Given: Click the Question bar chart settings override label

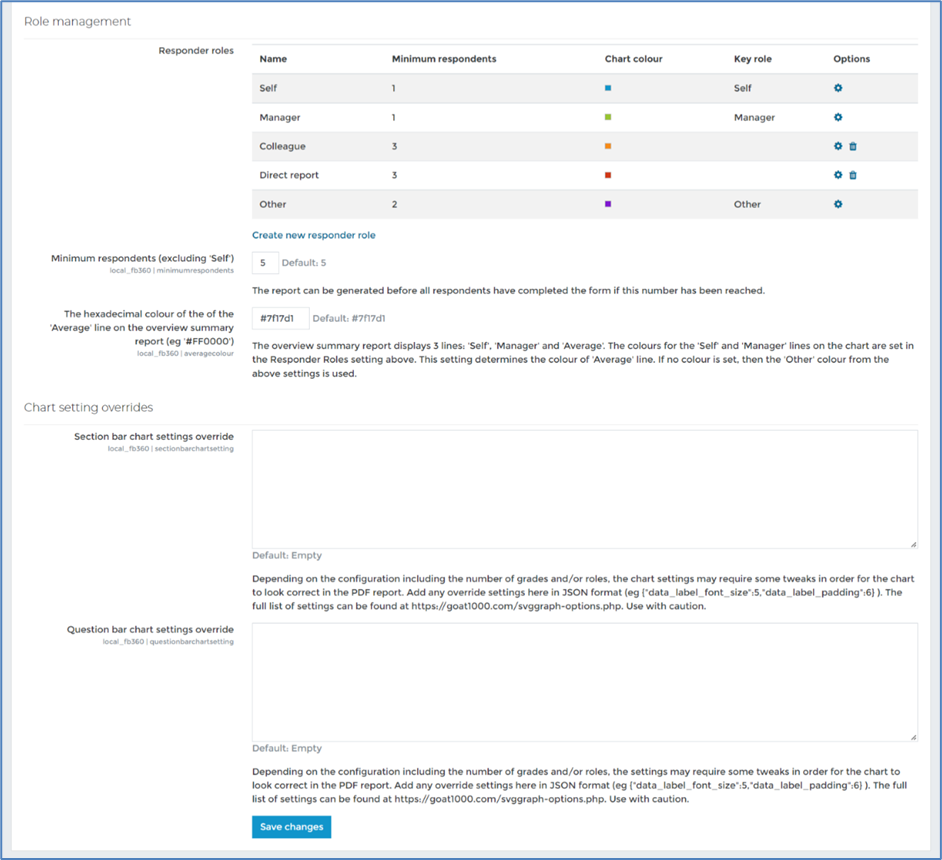Looking at the screenshot, I should click(x=150, y=629).
